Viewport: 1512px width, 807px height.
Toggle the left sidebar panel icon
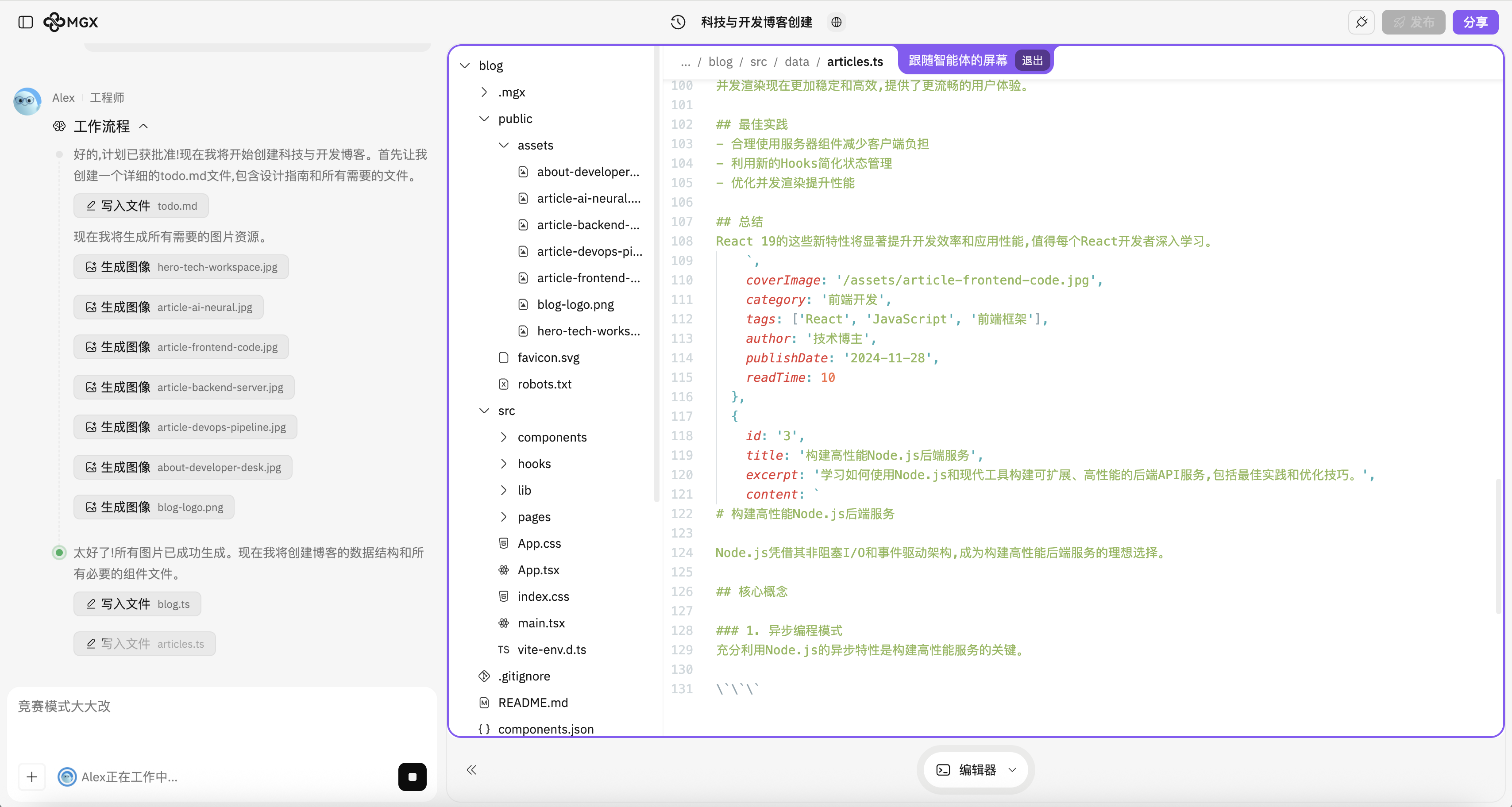pyautogui.click(x=25, y=22)
